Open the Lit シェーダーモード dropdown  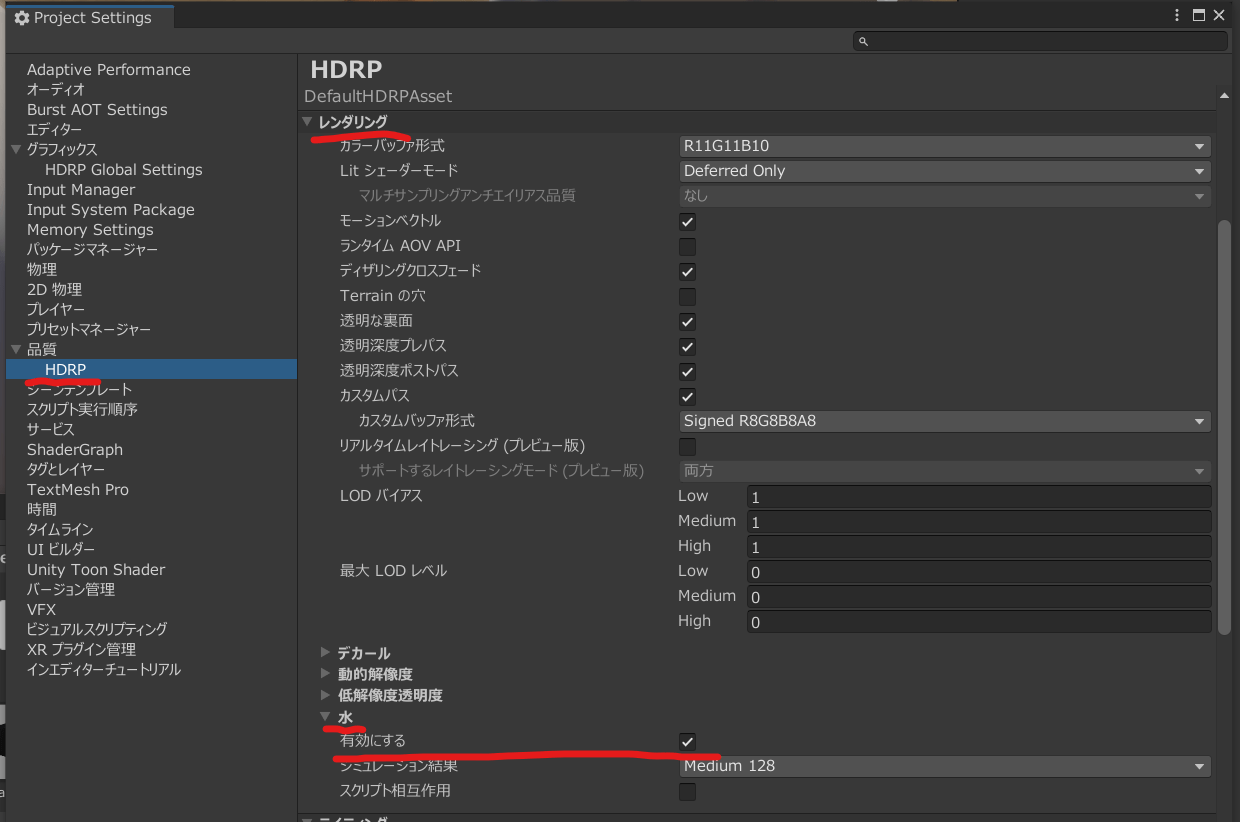(945, 171)
